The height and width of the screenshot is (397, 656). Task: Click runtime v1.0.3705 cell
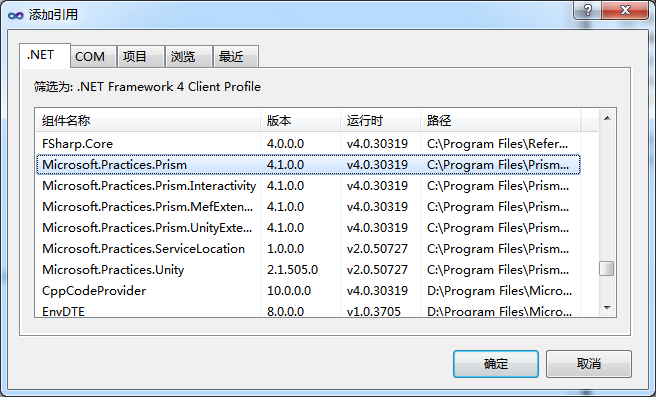tap(374, 311)
